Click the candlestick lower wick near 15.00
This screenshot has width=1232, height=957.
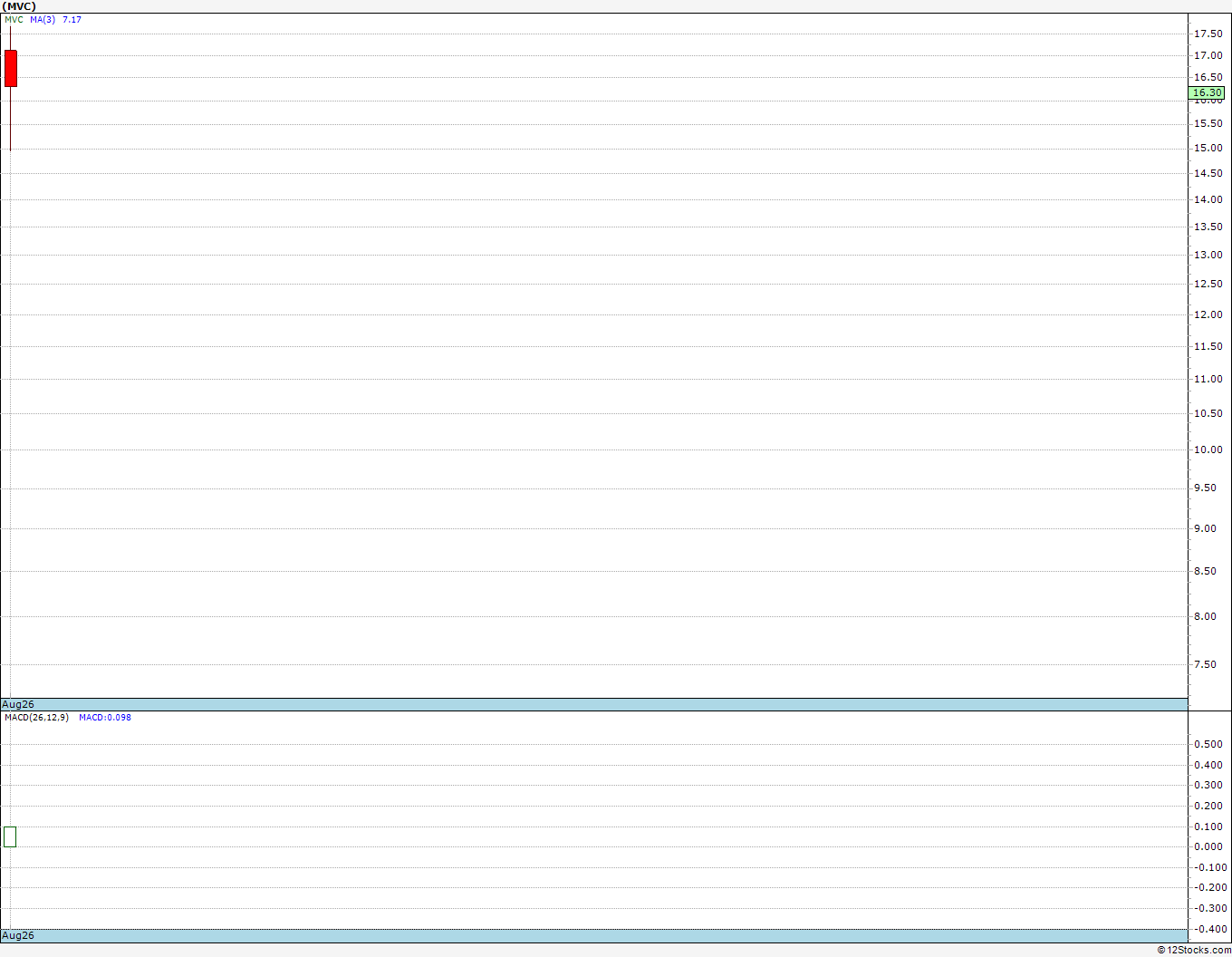(11, 119)
